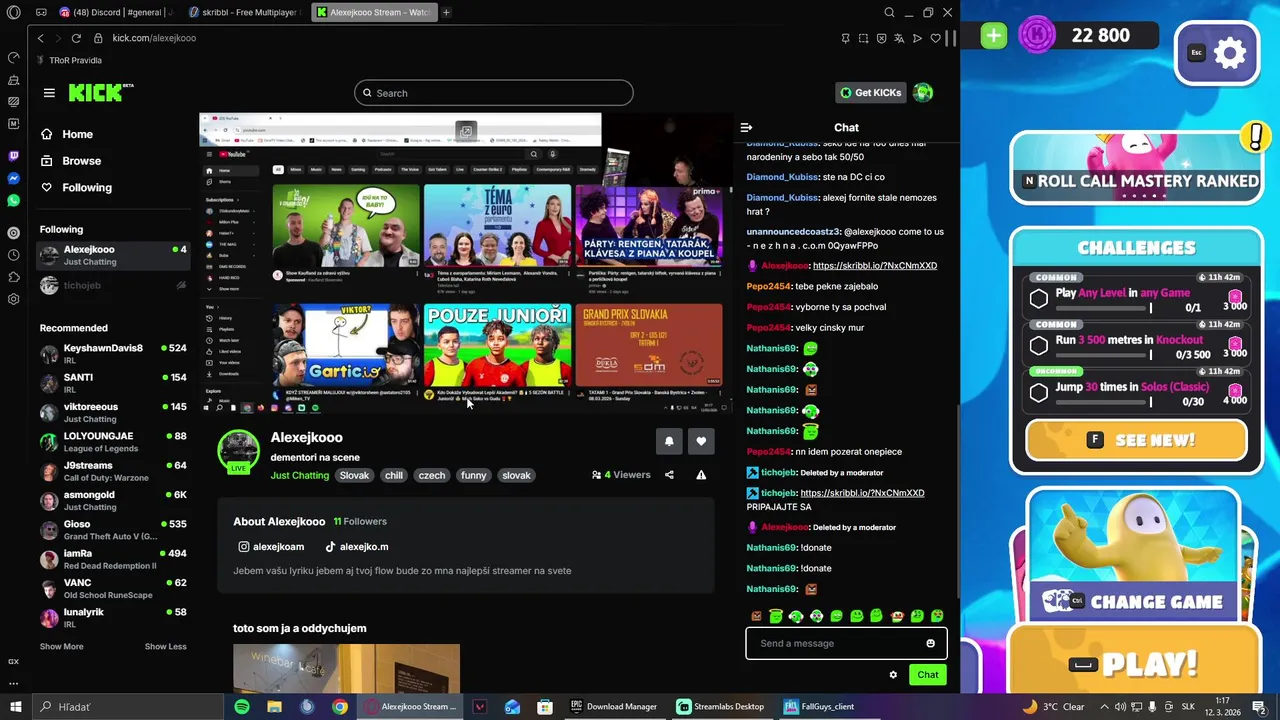Report stream via warning triangle icon
The image size is (1280, 720).
(701, 475)
